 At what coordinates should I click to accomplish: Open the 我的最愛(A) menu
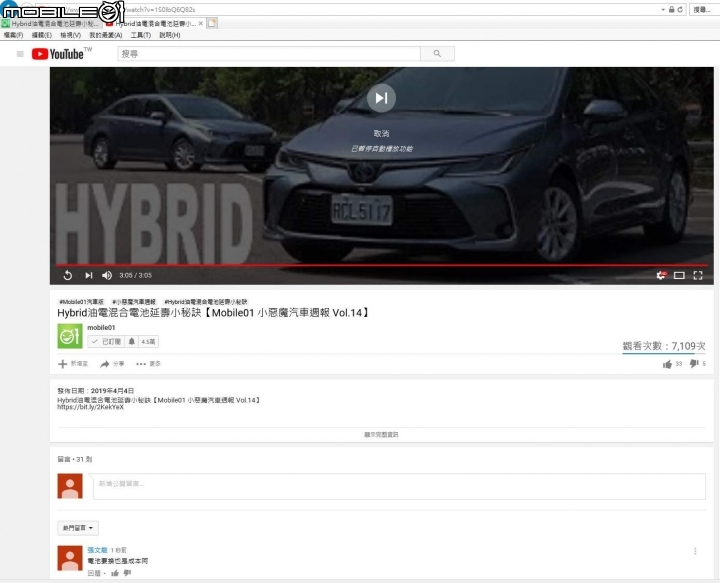106,35
